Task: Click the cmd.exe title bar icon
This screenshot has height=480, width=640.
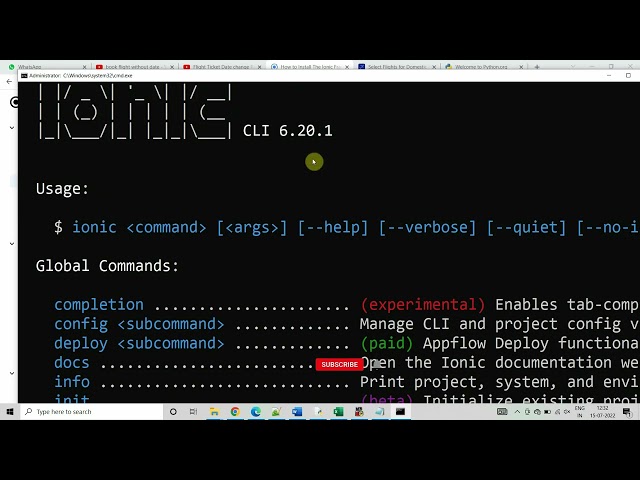Action: [24, 76]
